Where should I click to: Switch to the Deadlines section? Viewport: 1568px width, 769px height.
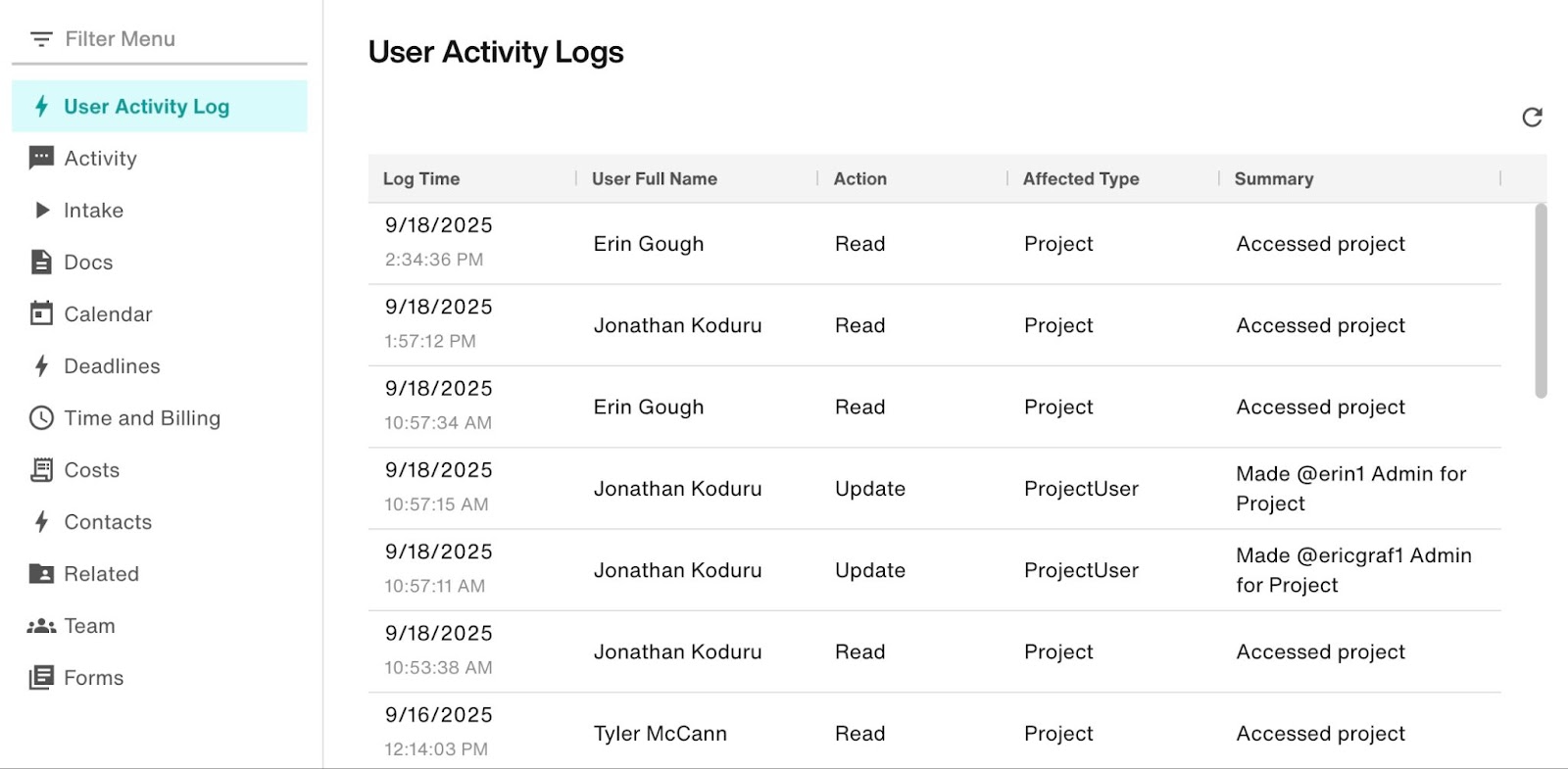pos(111,366)
